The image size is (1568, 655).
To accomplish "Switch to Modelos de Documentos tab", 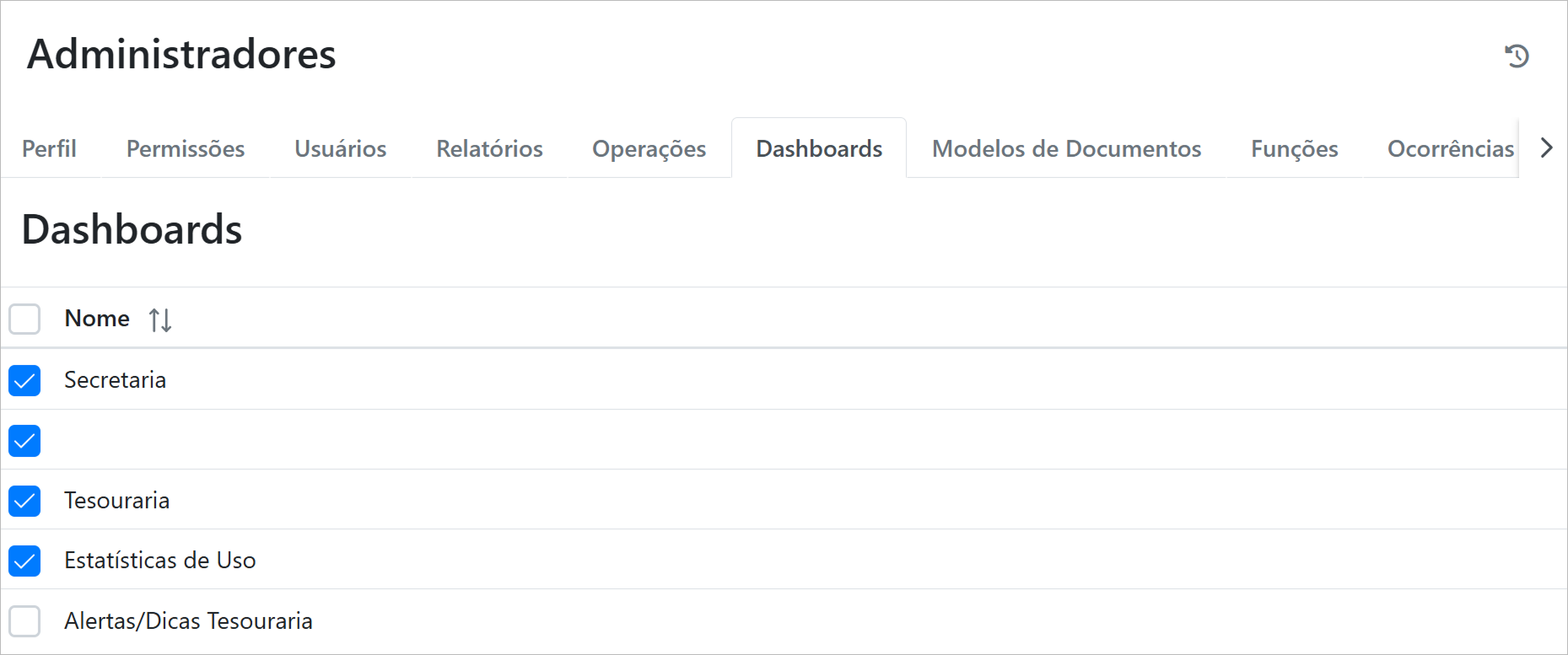I will 1066,148.
